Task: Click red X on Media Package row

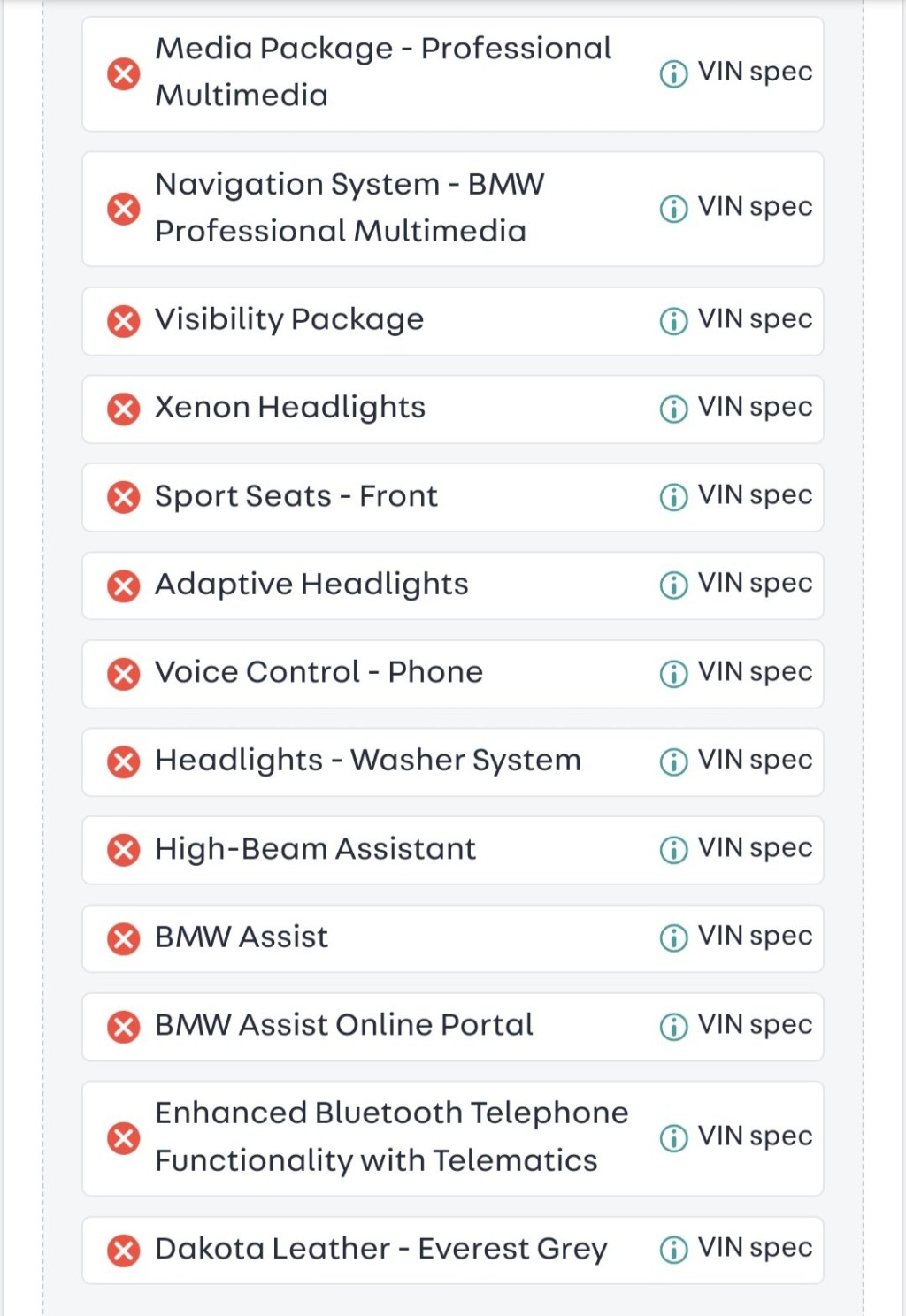Action: [x=124, y=73]
